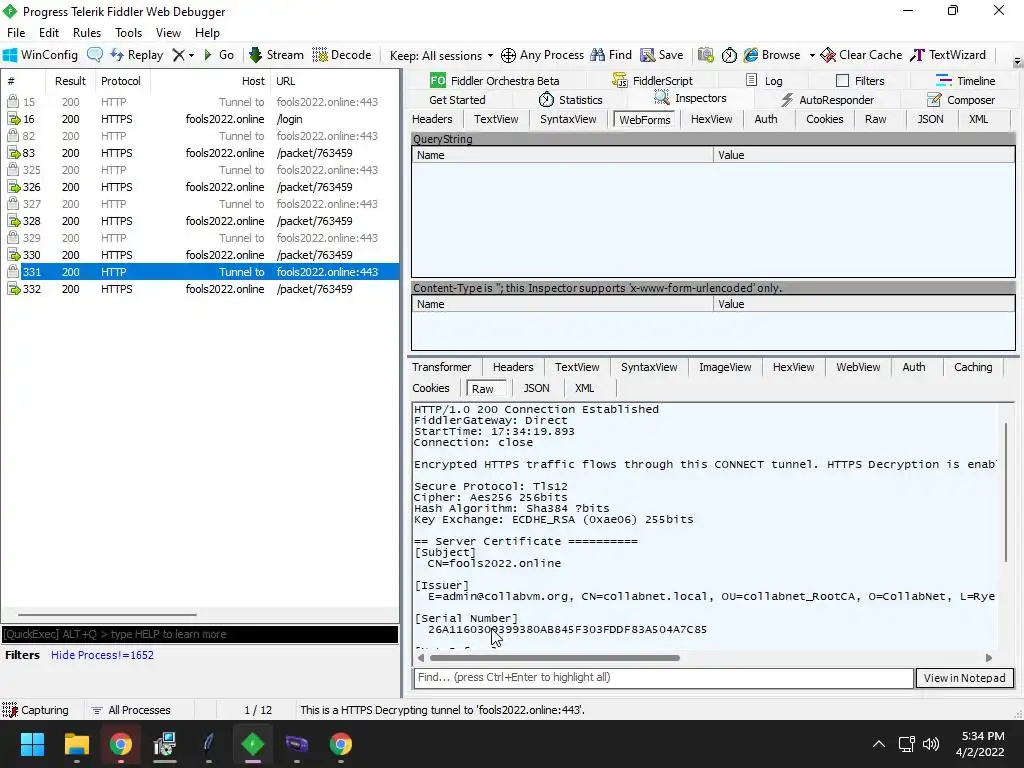Image resolution: width=1024 pixels, height=768 pixels.
Task: Open the Tools menu
Action: [x=128, y=33]
